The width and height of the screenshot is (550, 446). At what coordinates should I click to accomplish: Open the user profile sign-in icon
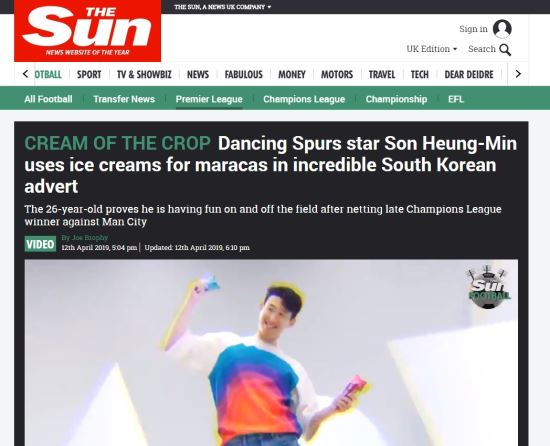[x=502, y=29]
